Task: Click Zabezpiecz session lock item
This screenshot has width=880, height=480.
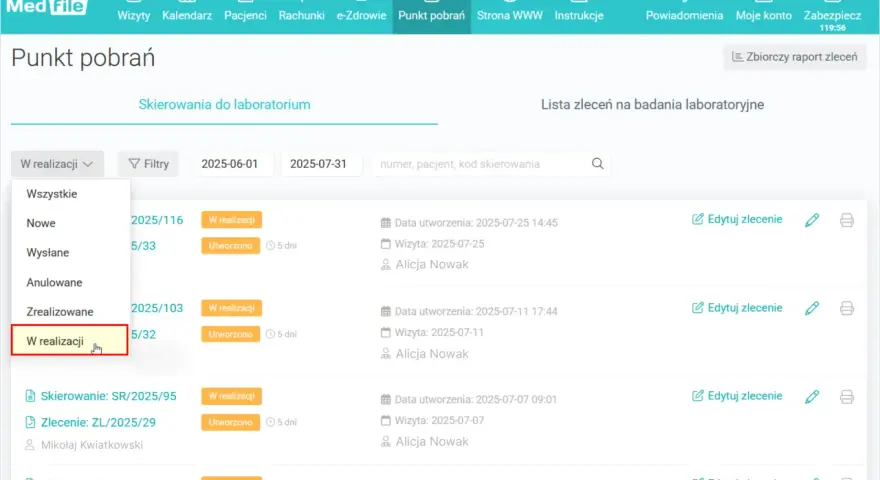Action: point(832,17)
